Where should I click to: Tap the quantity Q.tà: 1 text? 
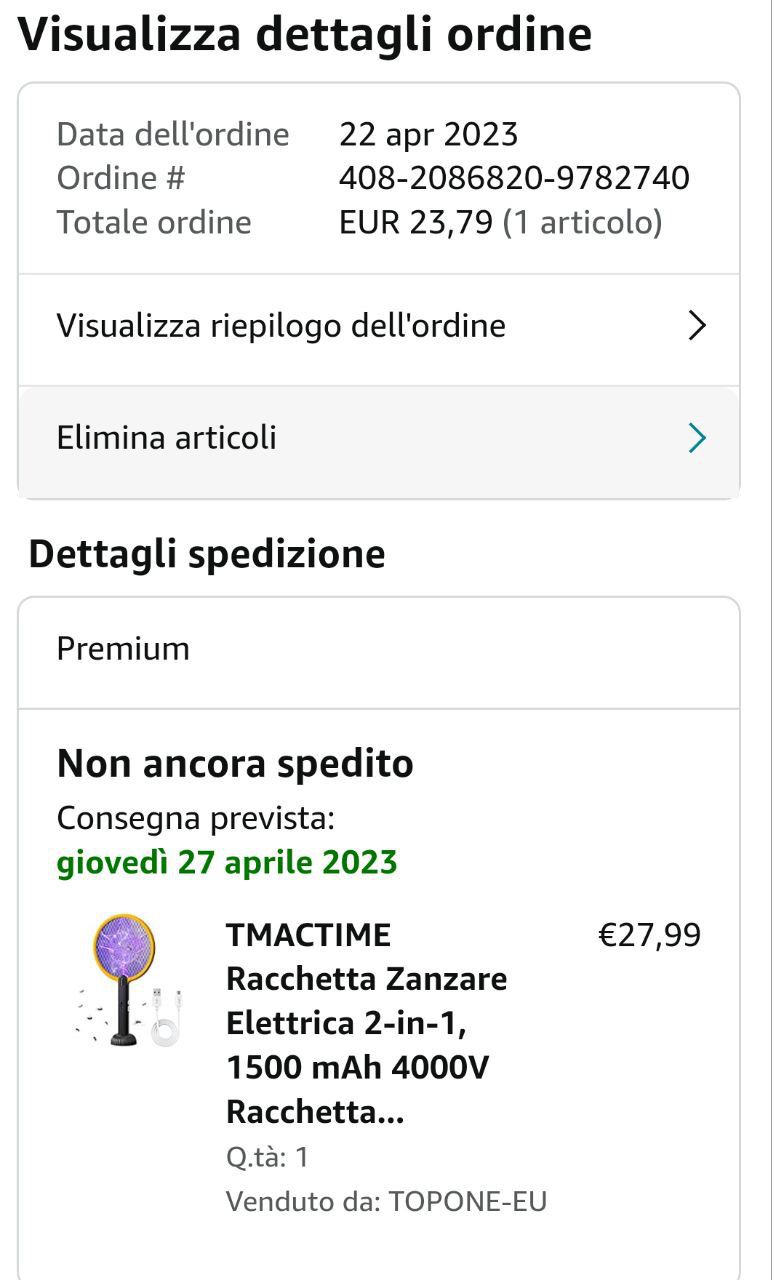267,1158
